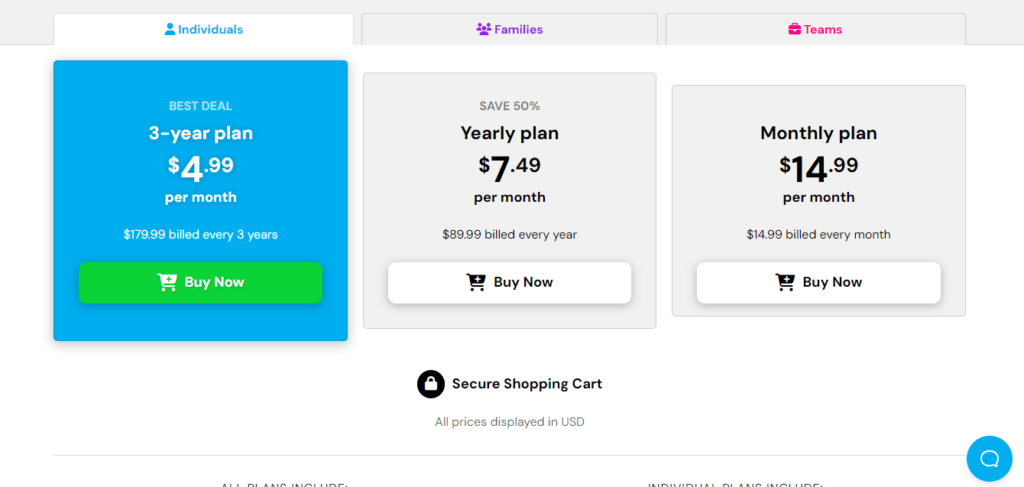
Task: Switch to the Teams tab
Action: (x=823, y=29)
